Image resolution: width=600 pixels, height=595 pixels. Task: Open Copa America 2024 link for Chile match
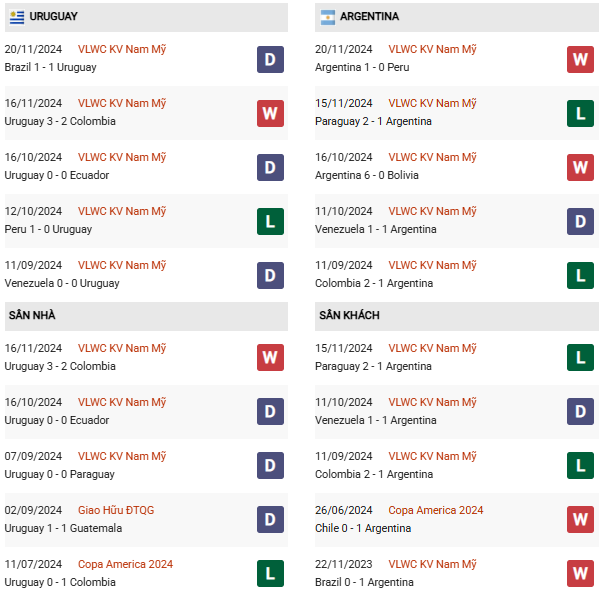tap(435, 510)
